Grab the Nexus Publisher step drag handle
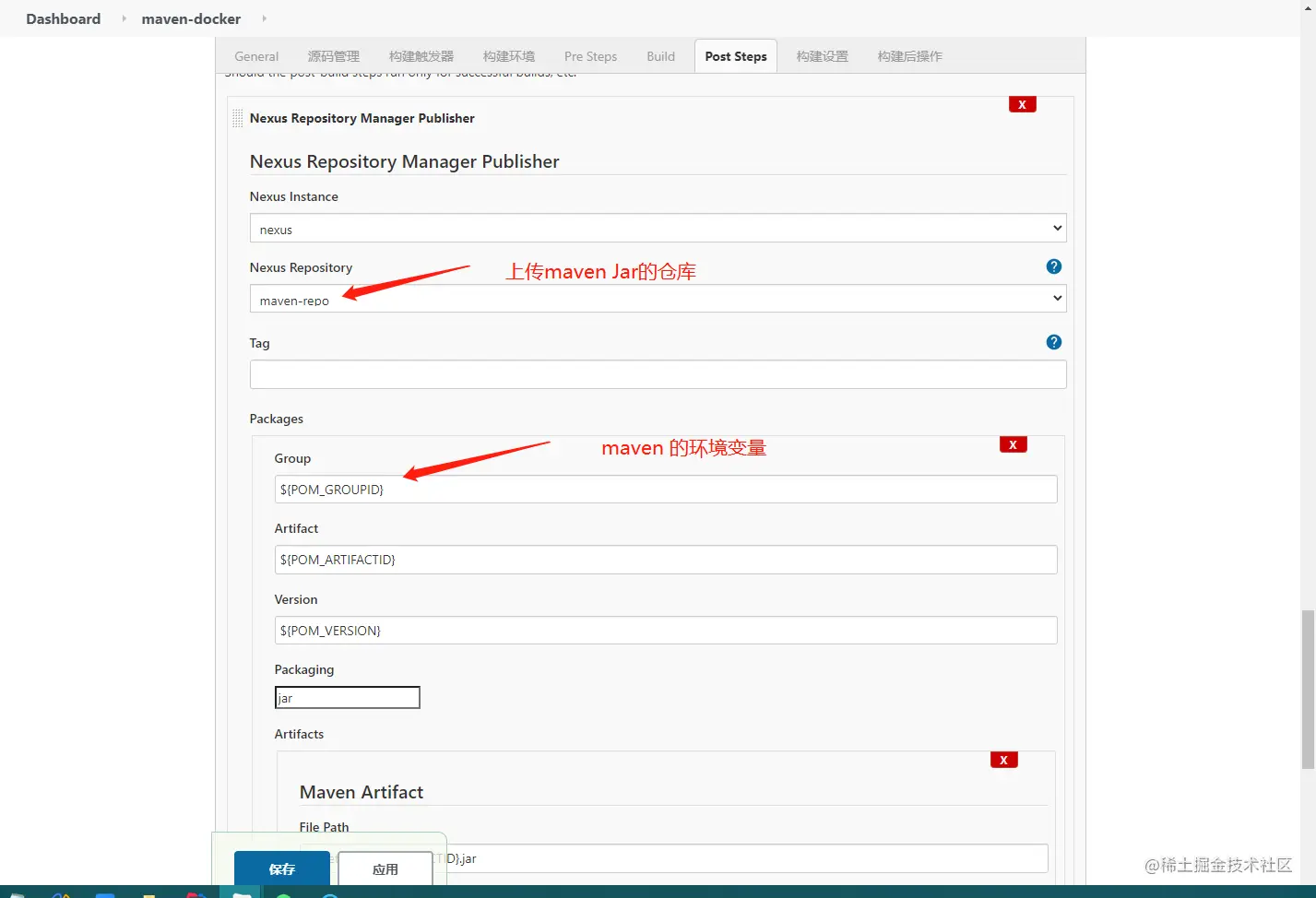The width and height of the screenshot is (1316, 898). point(238,118)
